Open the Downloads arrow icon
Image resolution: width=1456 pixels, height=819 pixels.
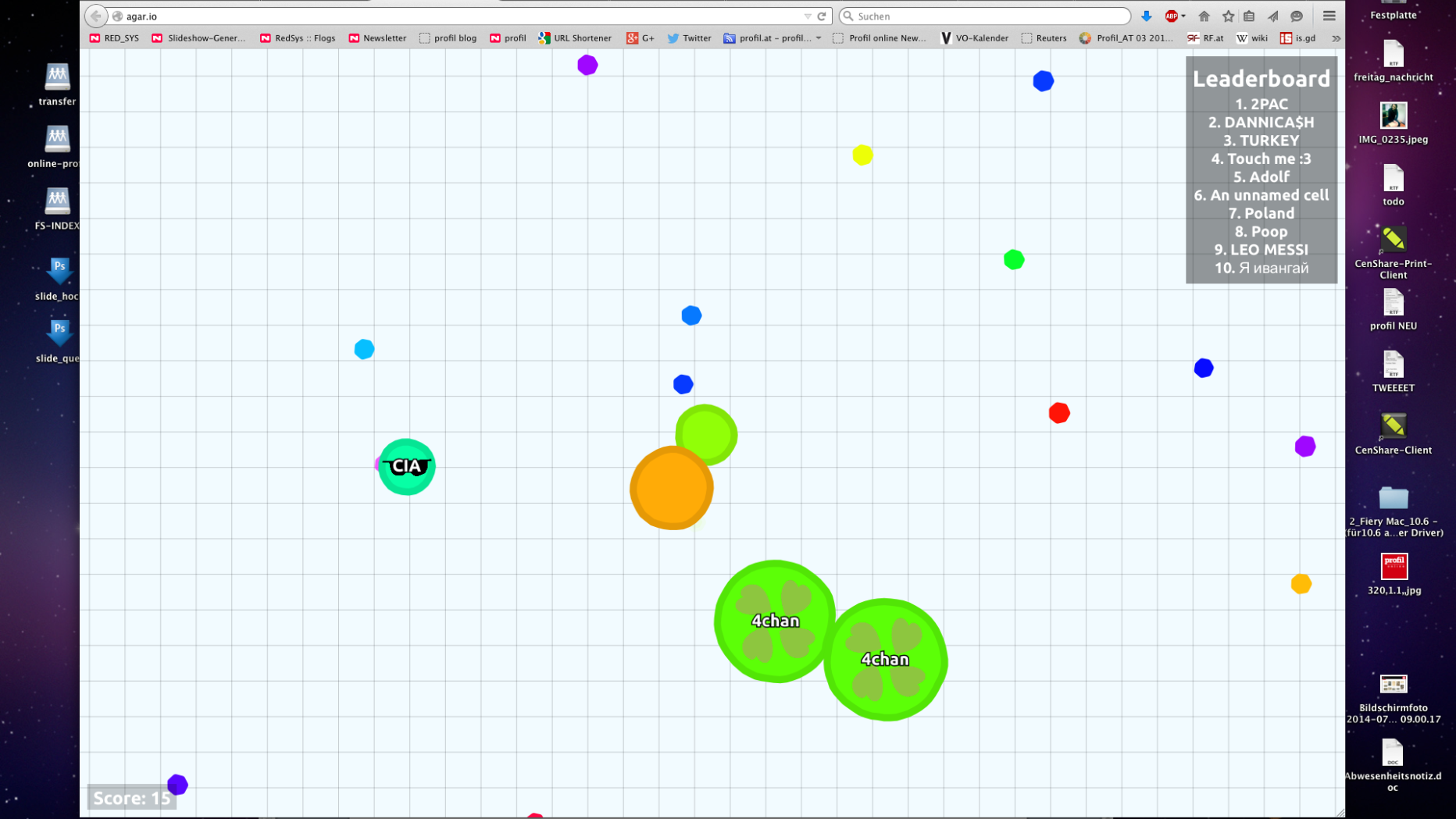pyautogui.click(x=1146, y=16)
